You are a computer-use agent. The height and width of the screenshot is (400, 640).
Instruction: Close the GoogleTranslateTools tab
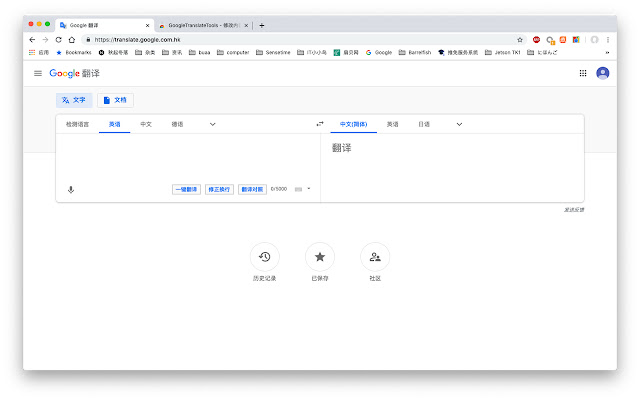pyautogui.click(x=246, y=25)
